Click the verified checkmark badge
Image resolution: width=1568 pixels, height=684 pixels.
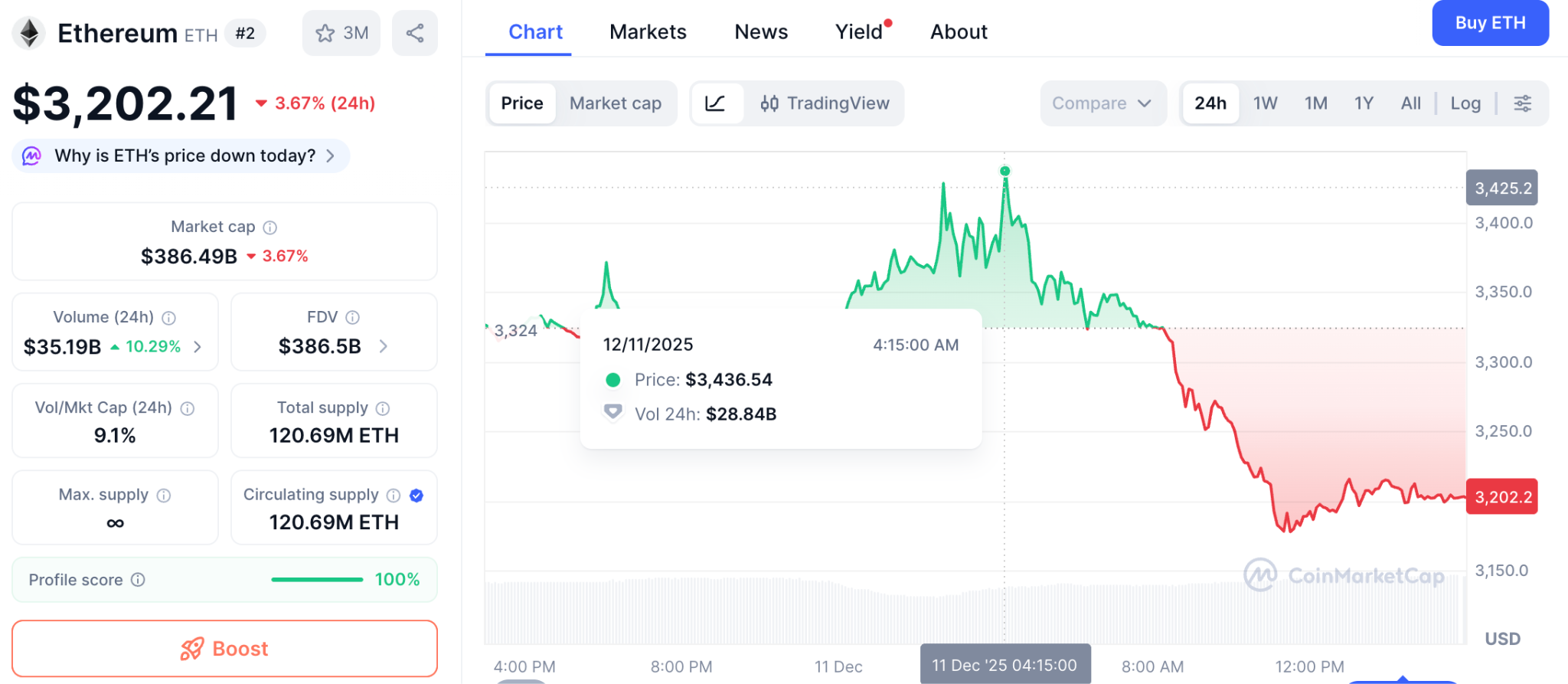tap(416, 496)
